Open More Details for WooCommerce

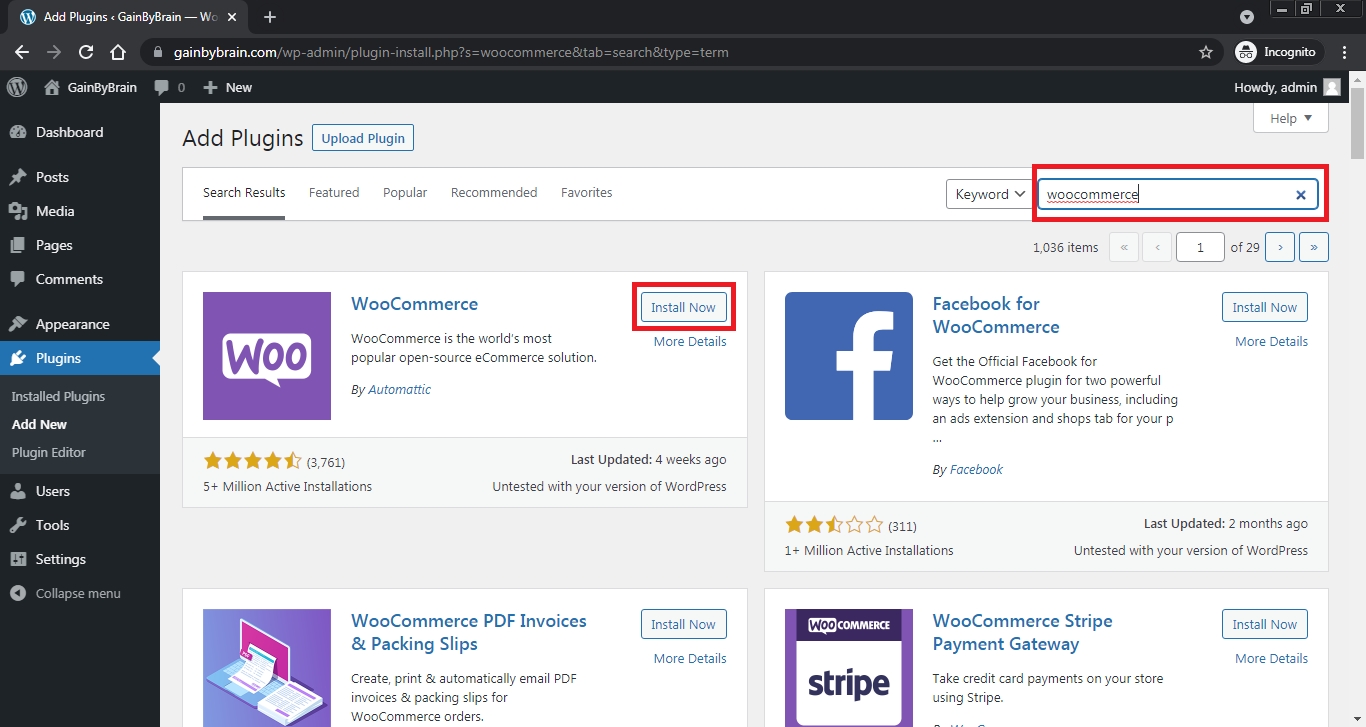pos(690,341)
